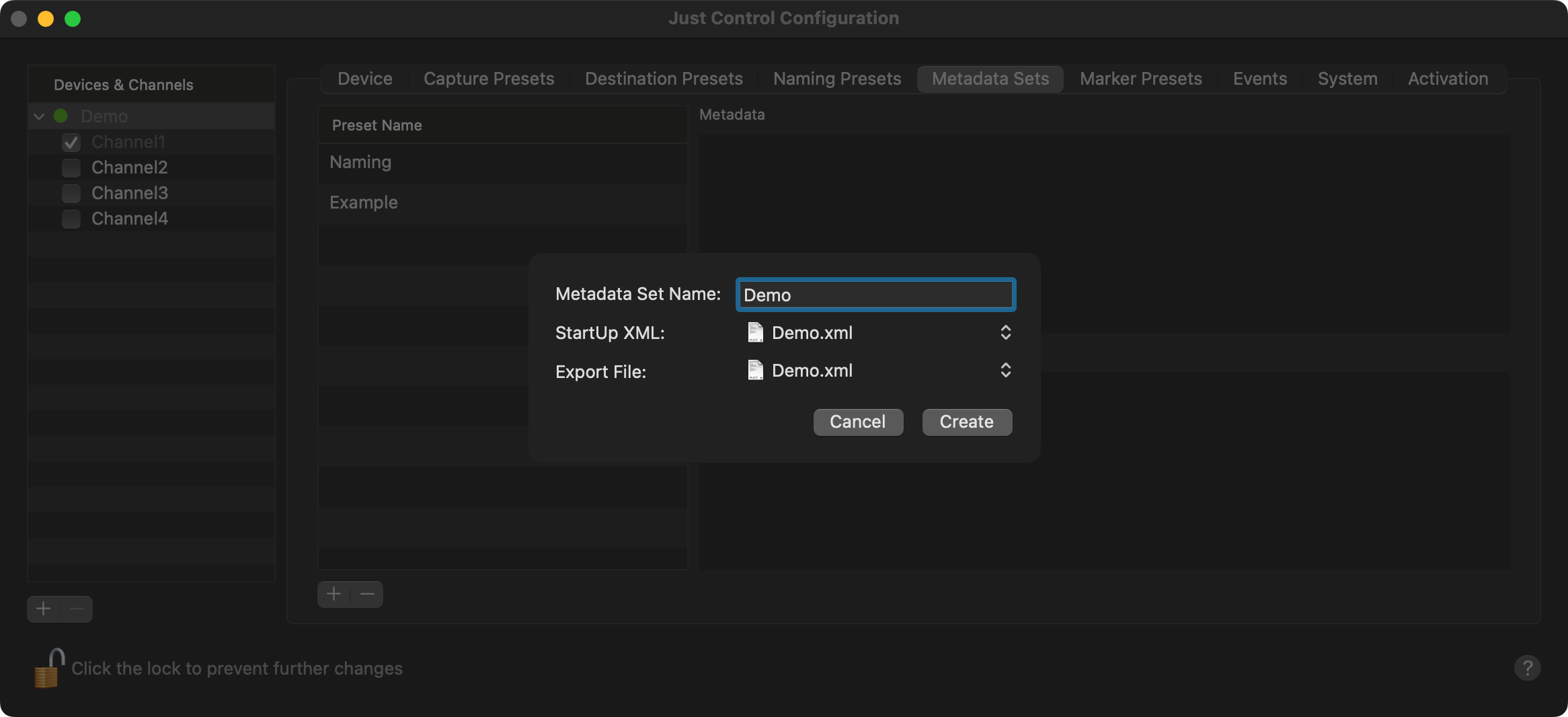
Task: Click the green status dot beside Demo
Action: (x=61, y=116)
